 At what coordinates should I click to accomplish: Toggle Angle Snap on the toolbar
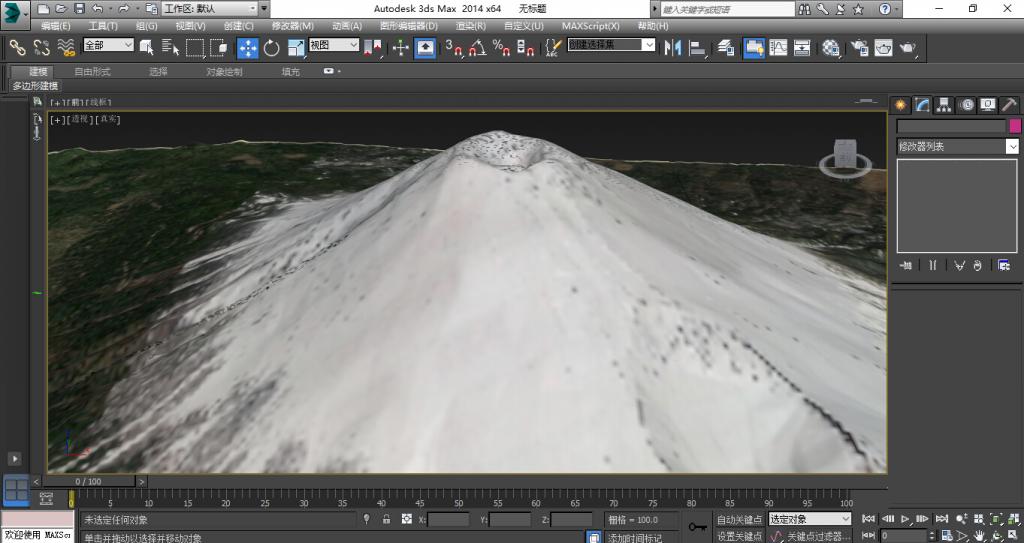click(477, 48)
